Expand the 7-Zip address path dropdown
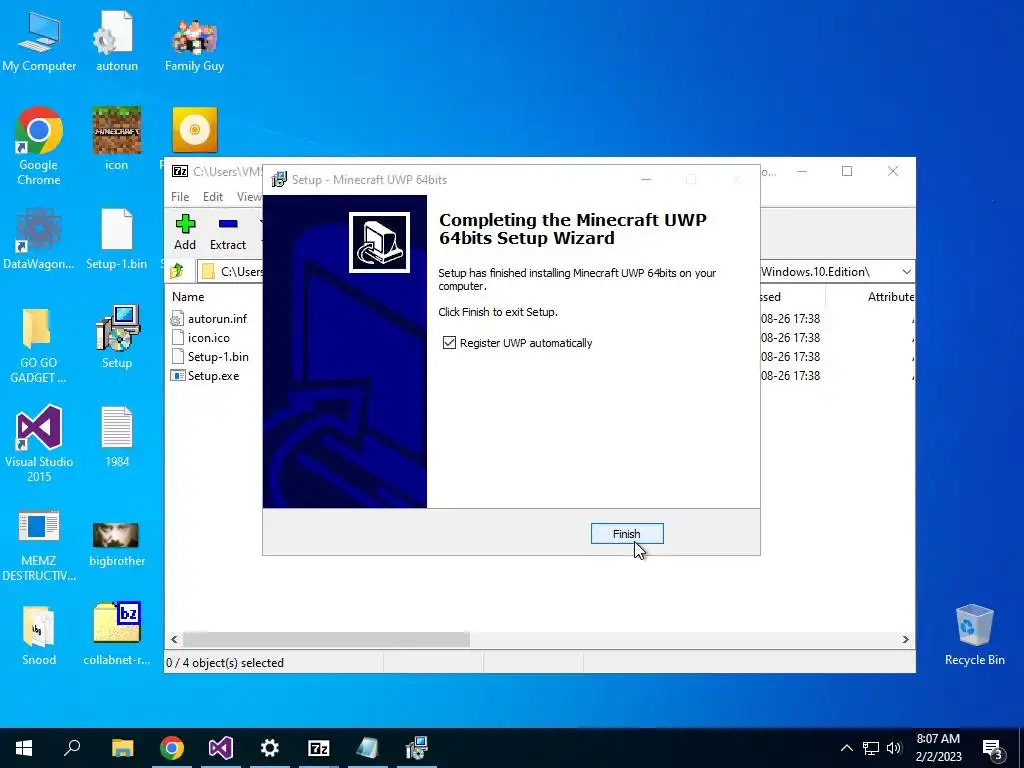Screen dimensions: 1024x768 pos(906,272)
